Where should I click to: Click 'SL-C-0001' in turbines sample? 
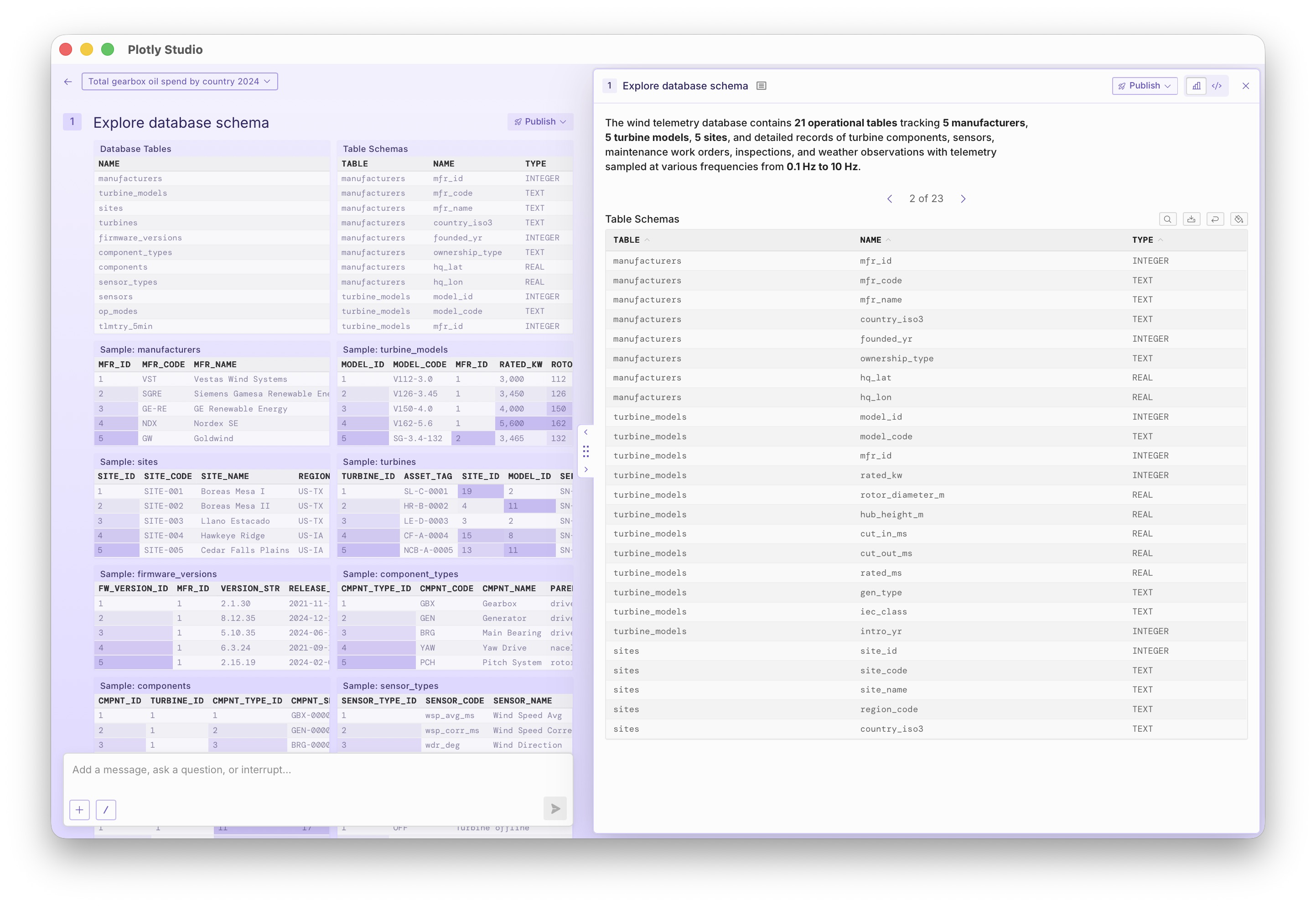click(x=425, y=492)
